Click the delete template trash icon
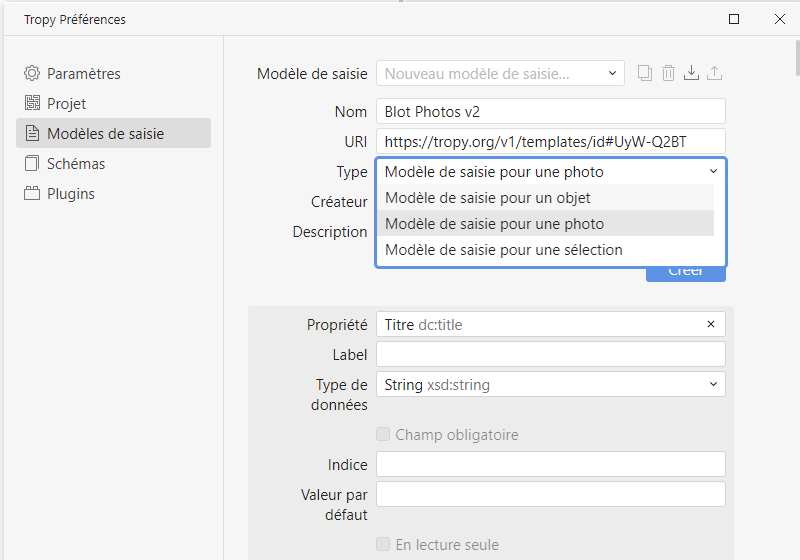Screen dimensions: 800x560 click(668, 73)
